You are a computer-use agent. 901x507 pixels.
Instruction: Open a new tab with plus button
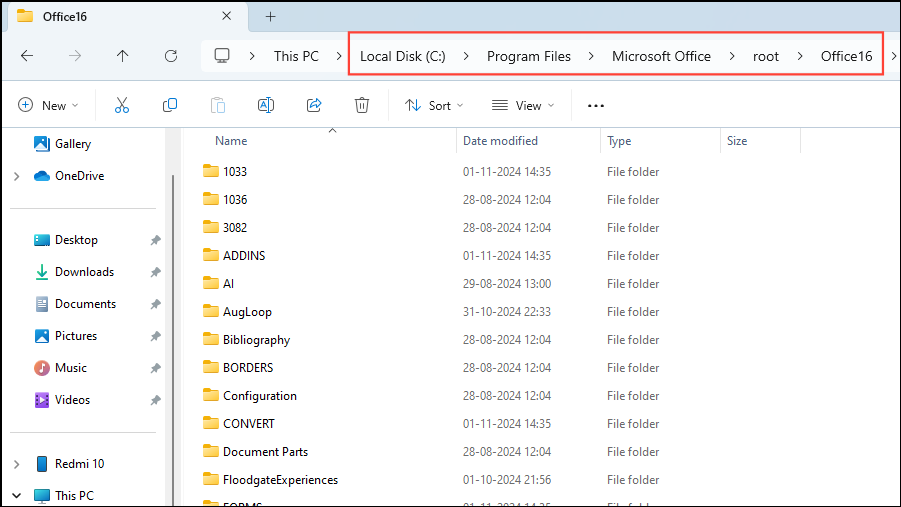point(271,17)
